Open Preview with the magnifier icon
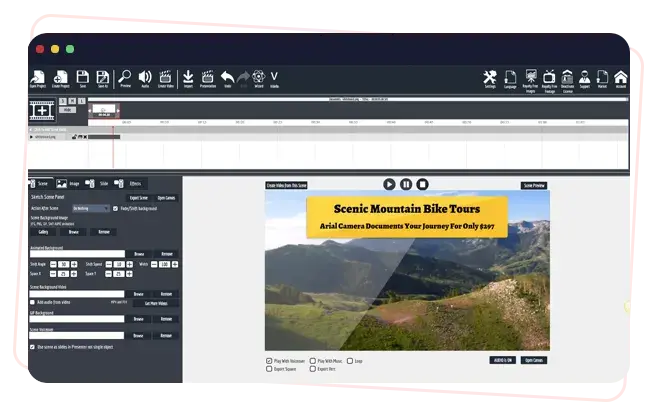The height and width of the screenshot is (419, 662). click(125, 78)
